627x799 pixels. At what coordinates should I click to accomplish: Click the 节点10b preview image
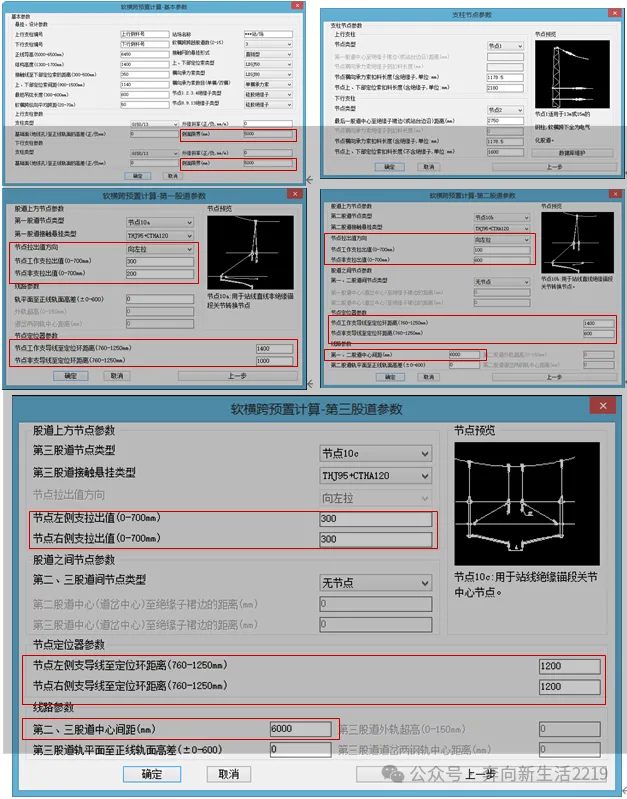[577, 242]
